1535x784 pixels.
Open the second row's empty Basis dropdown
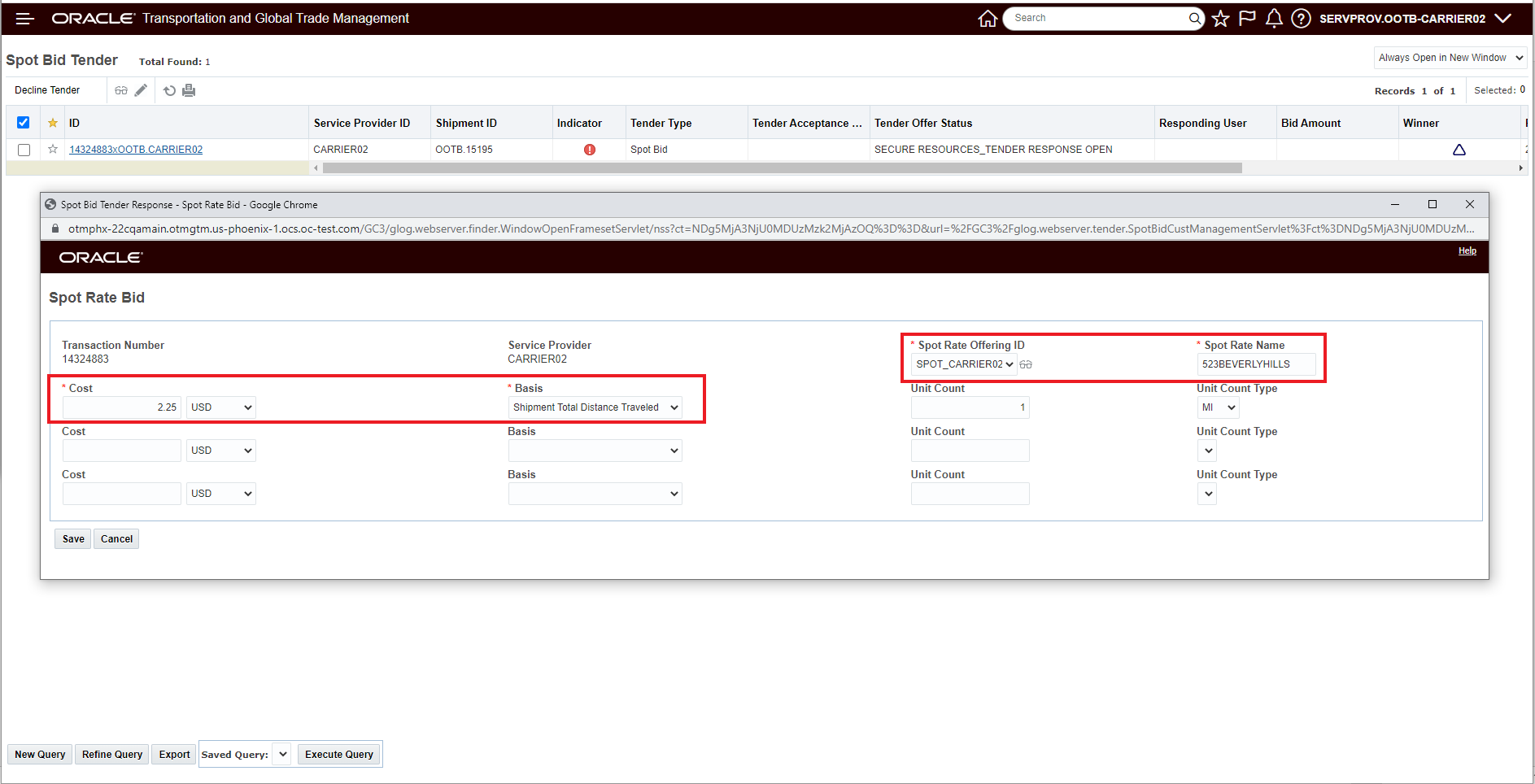pos(595,451)
